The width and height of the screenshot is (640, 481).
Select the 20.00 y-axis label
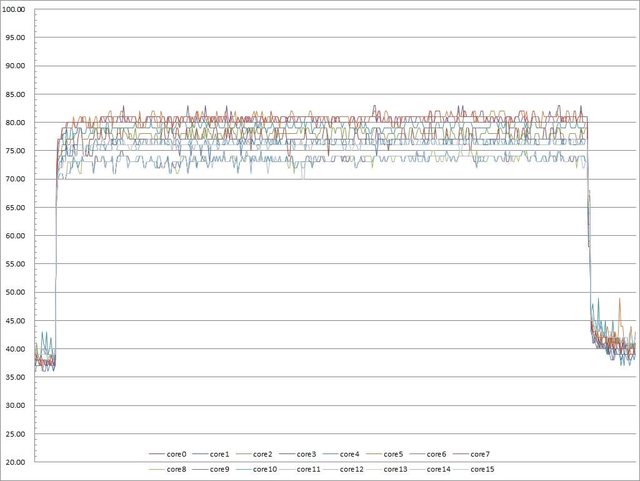pos(18,462)
